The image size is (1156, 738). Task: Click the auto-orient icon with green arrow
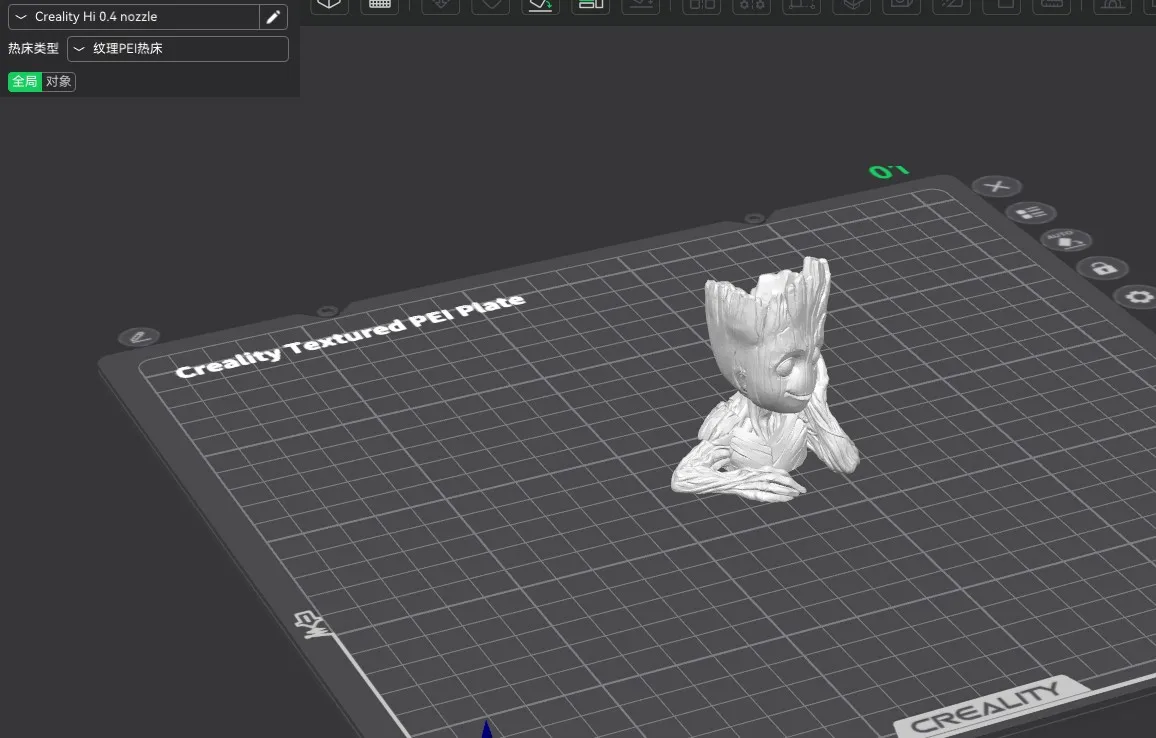[540, 5]
